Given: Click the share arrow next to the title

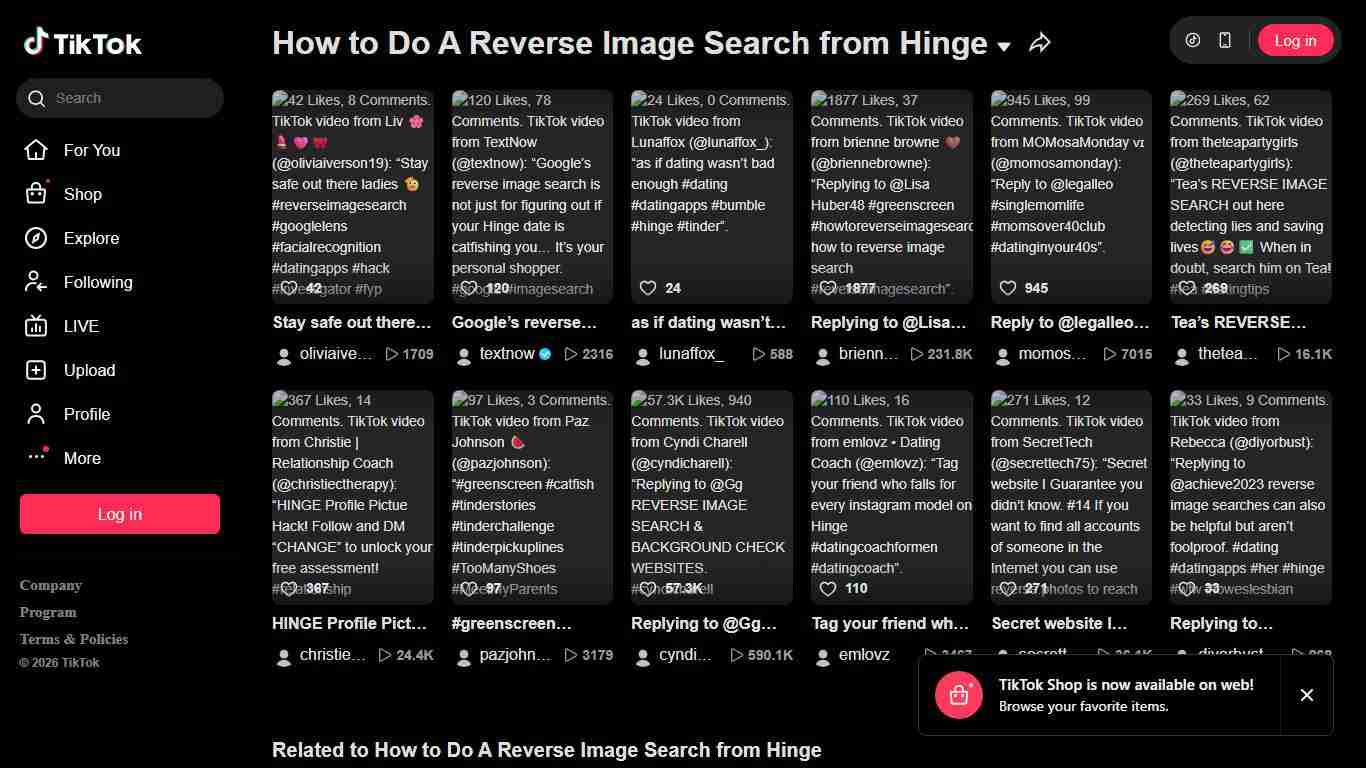Looking at the screenshot, I should (x=1040, y=42).
